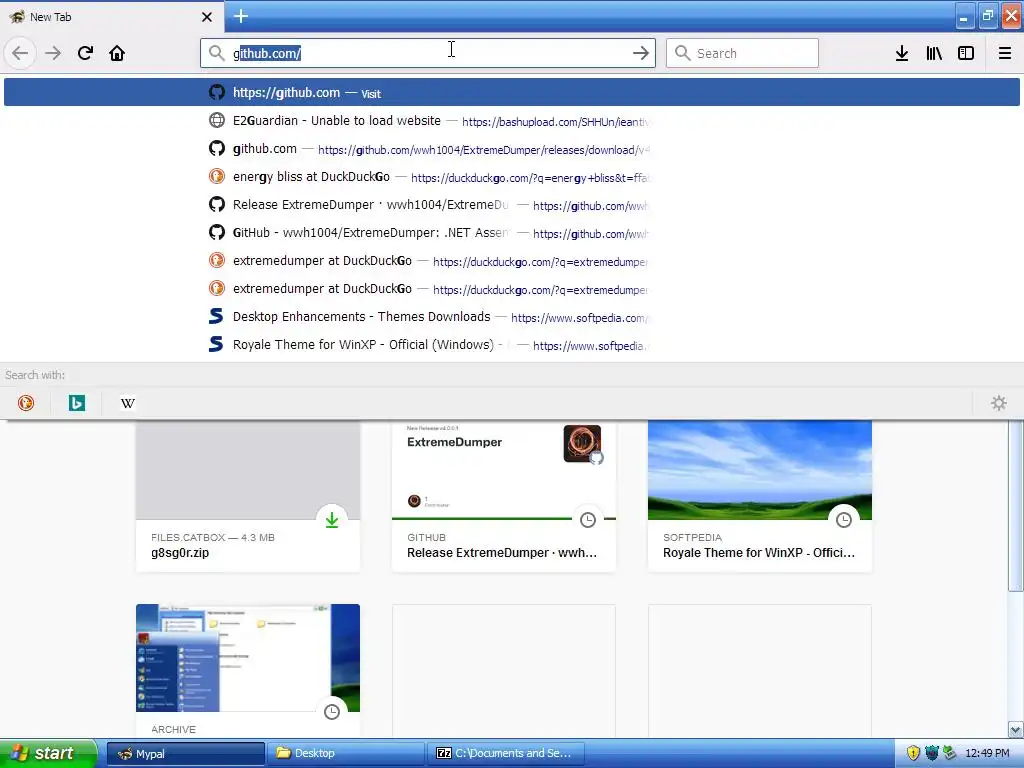Switch to C:\Documents and Se... taskbar button
Viewport: 1024px width, 768px height.
[505, 754]
